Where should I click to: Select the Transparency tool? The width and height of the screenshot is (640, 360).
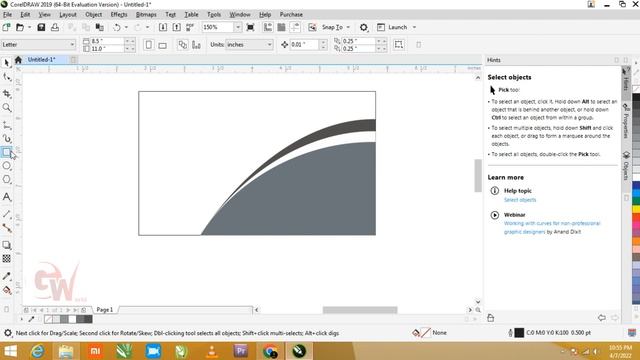click(7, 258)
